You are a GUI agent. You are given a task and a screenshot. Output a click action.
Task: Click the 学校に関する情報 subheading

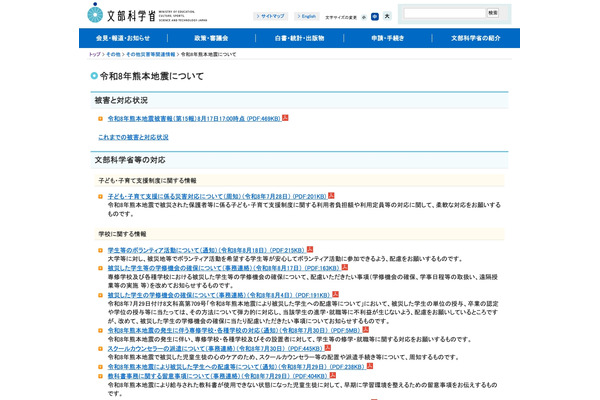(122, 234)
